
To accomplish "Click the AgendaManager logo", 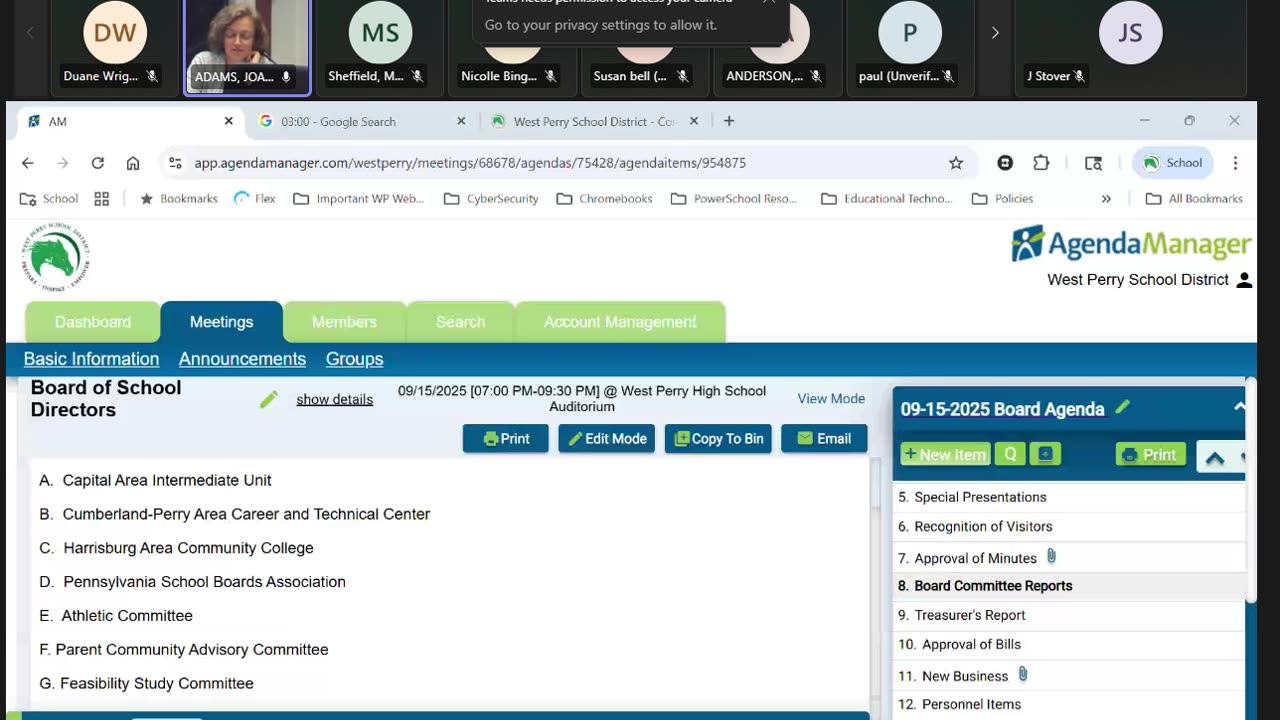I will pyautogui.click(x=1131, y=243).
